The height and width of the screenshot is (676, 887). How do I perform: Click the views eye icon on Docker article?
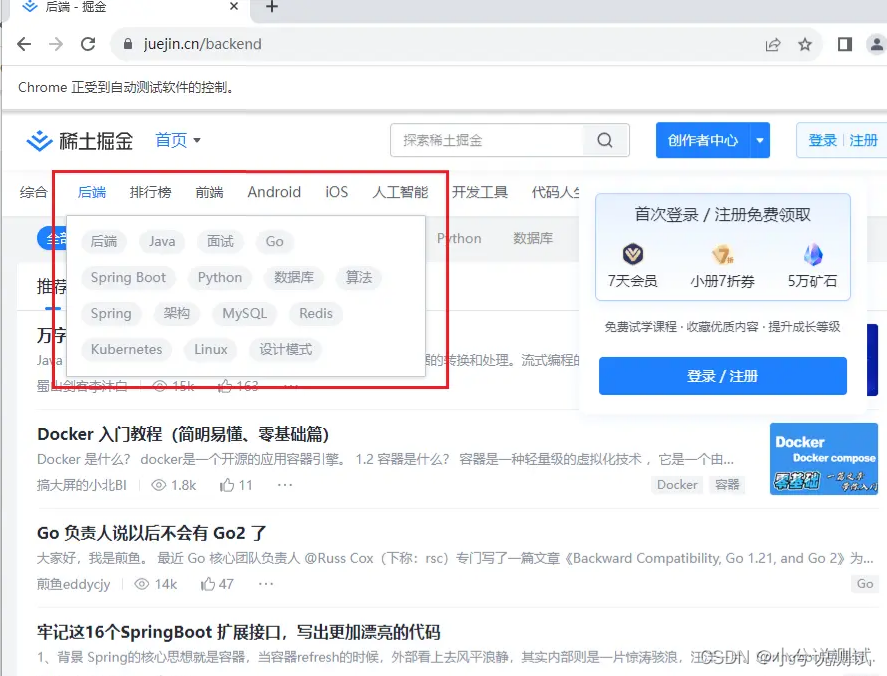click(x=159, y=485)
